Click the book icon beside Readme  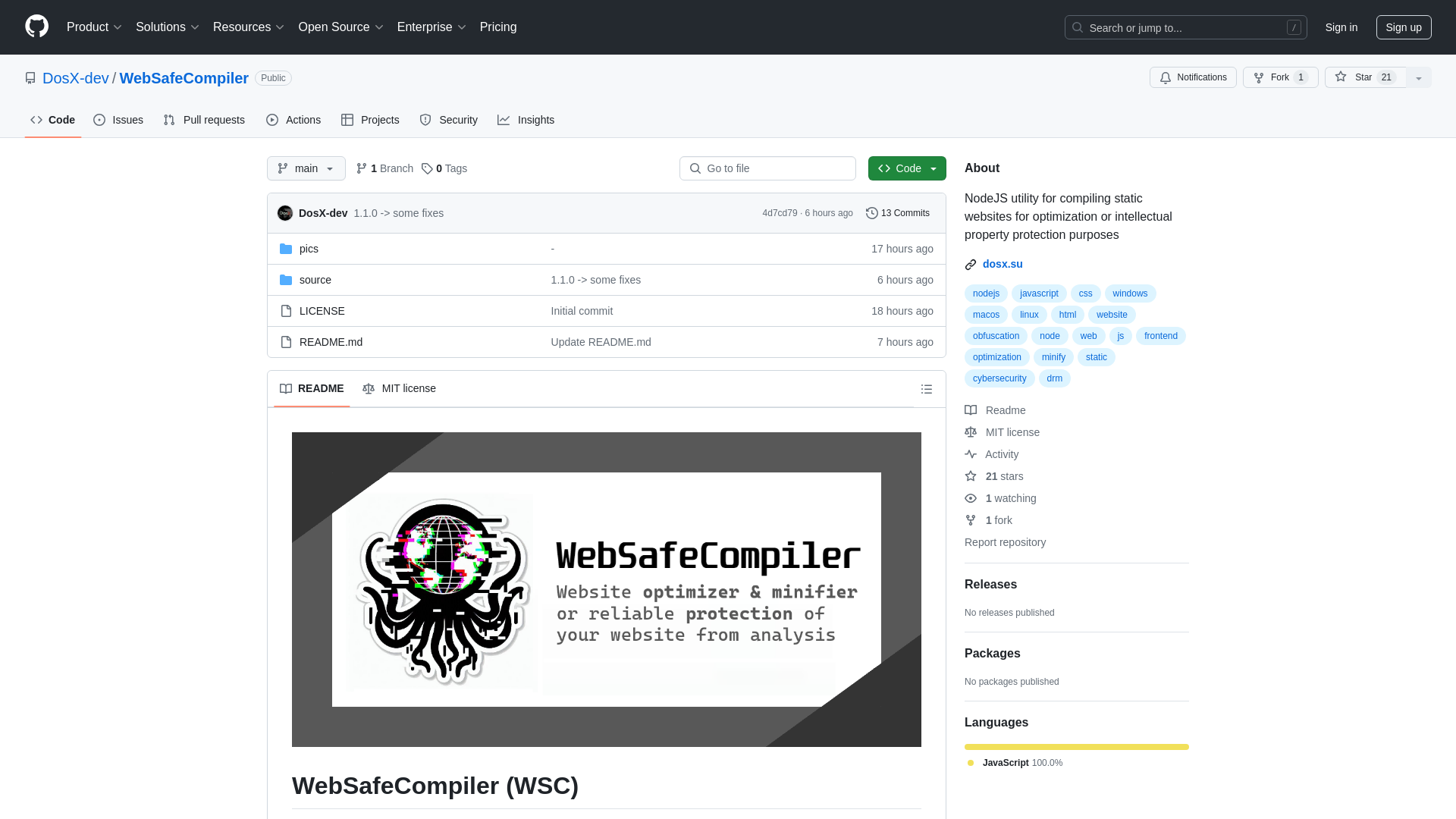coord(971,410)
